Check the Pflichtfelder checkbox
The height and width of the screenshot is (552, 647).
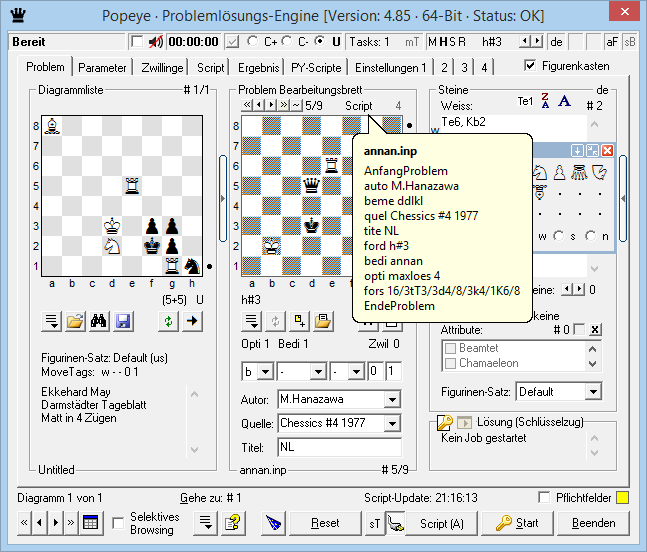click(544, 498)
